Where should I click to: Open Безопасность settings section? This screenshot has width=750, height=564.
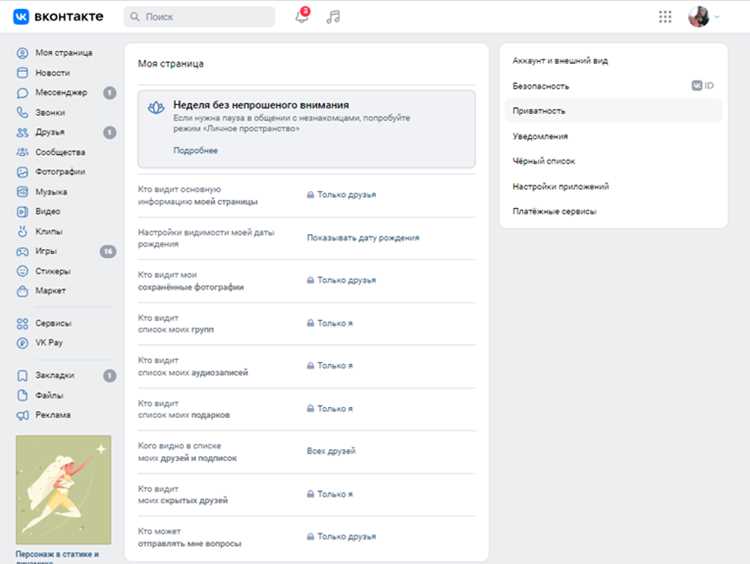coord(540,86)
